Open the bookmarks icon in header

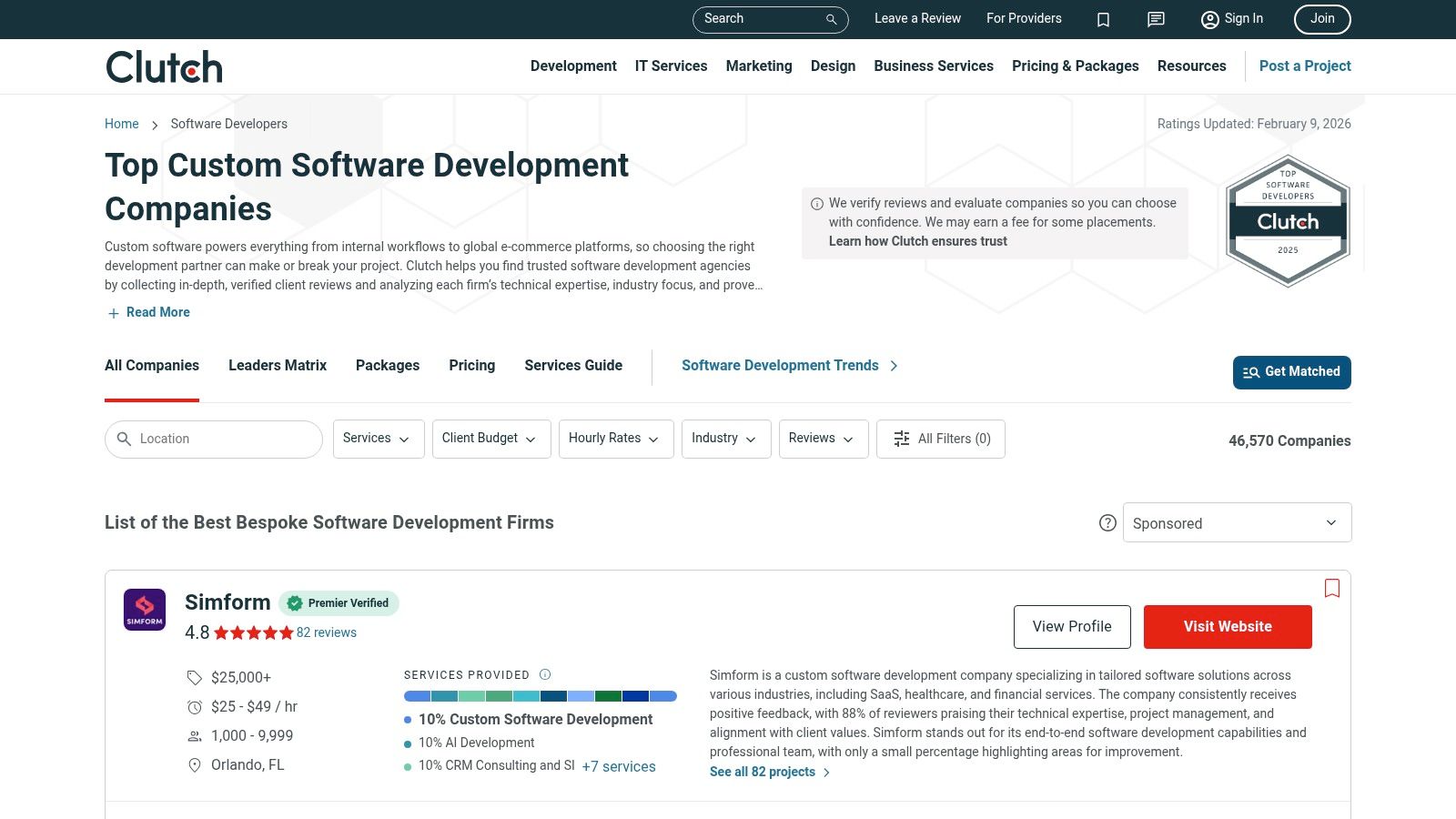[x=1103, y=19]
